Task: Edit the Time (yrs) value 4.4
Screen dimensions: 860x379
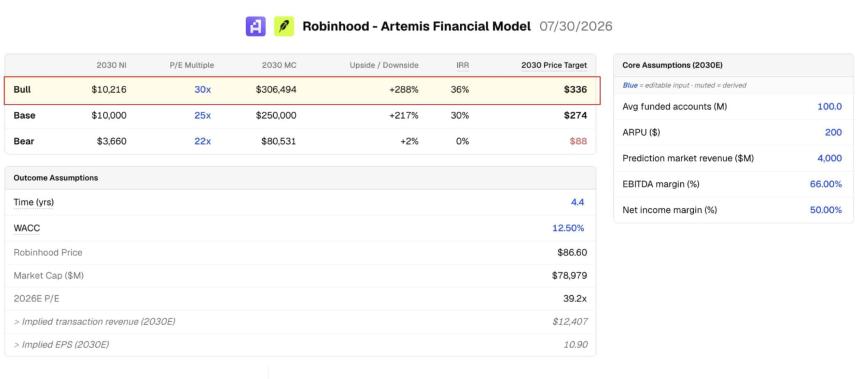Action: point(578,202)
